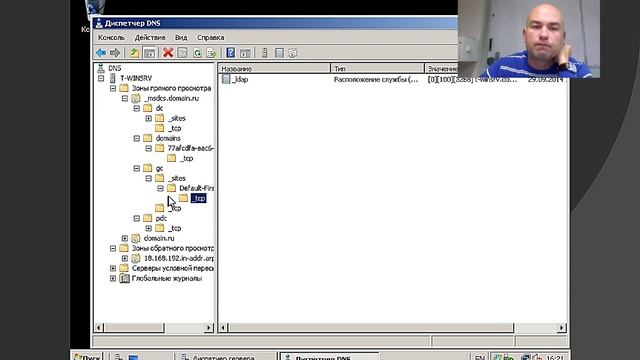The image size is (640, 360).
Task: Expand the domain.ru zone
Action: coord(125,238)
